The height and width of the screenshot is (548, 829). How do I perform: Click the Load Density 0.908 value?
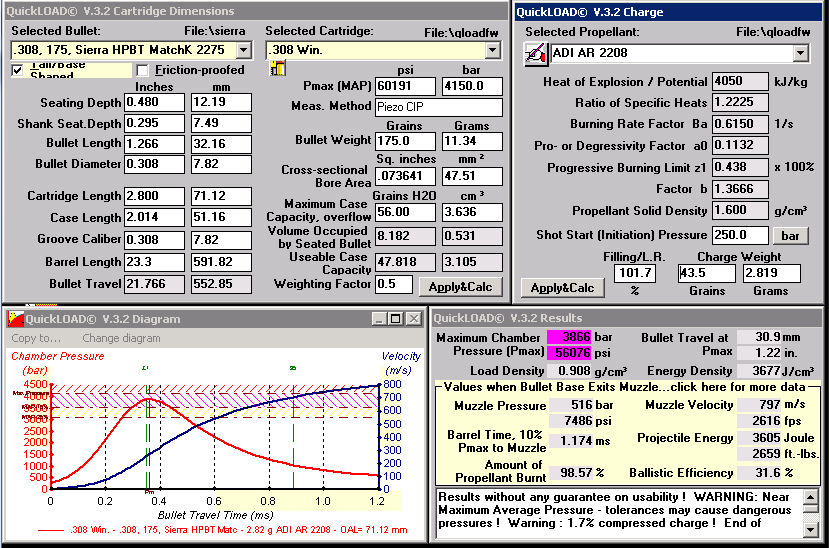[571, 371]
